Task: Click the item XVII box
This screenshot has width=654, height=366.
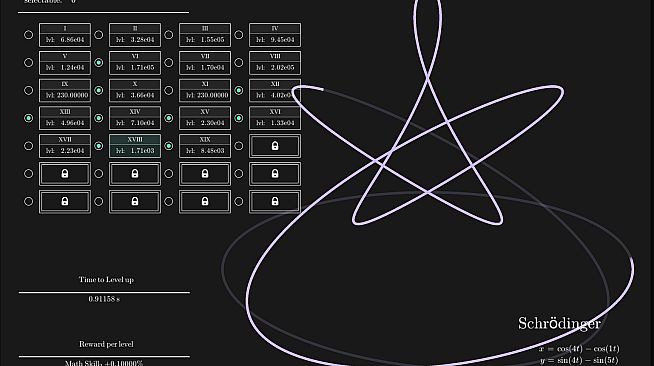Action: [x=65, y=146]
